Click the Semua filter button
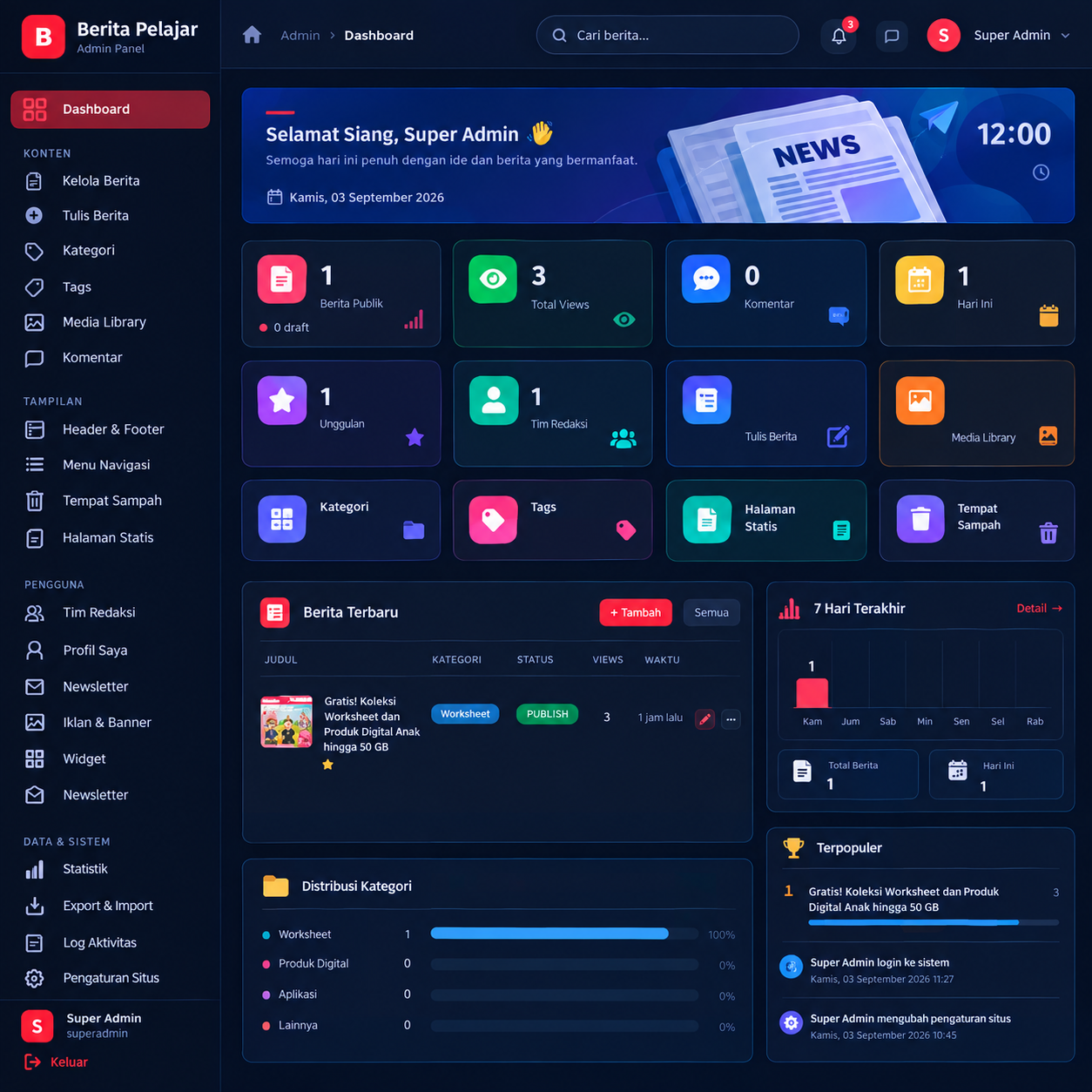The image size is (1092, 1092). pos(711,612)
